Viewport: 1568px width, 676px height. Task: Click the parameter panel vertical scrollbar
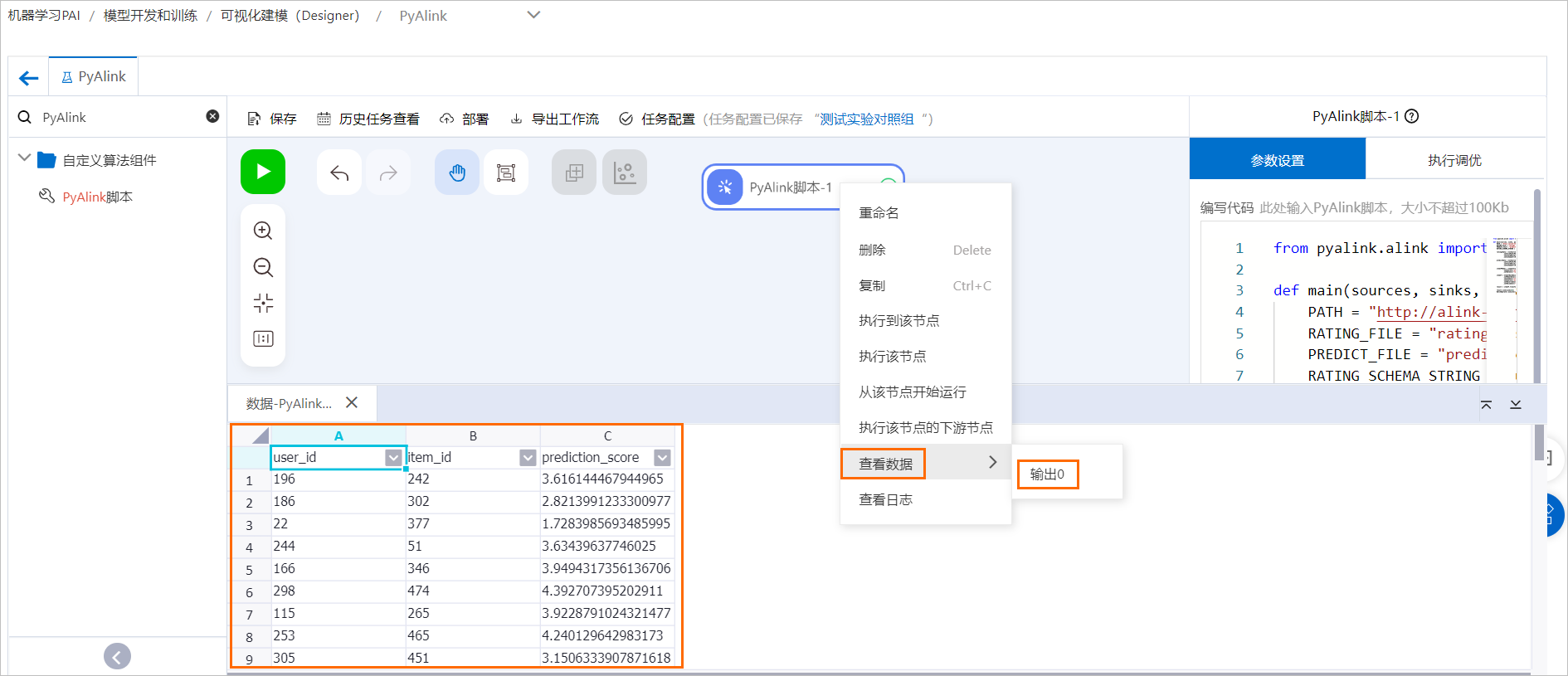1537,285
